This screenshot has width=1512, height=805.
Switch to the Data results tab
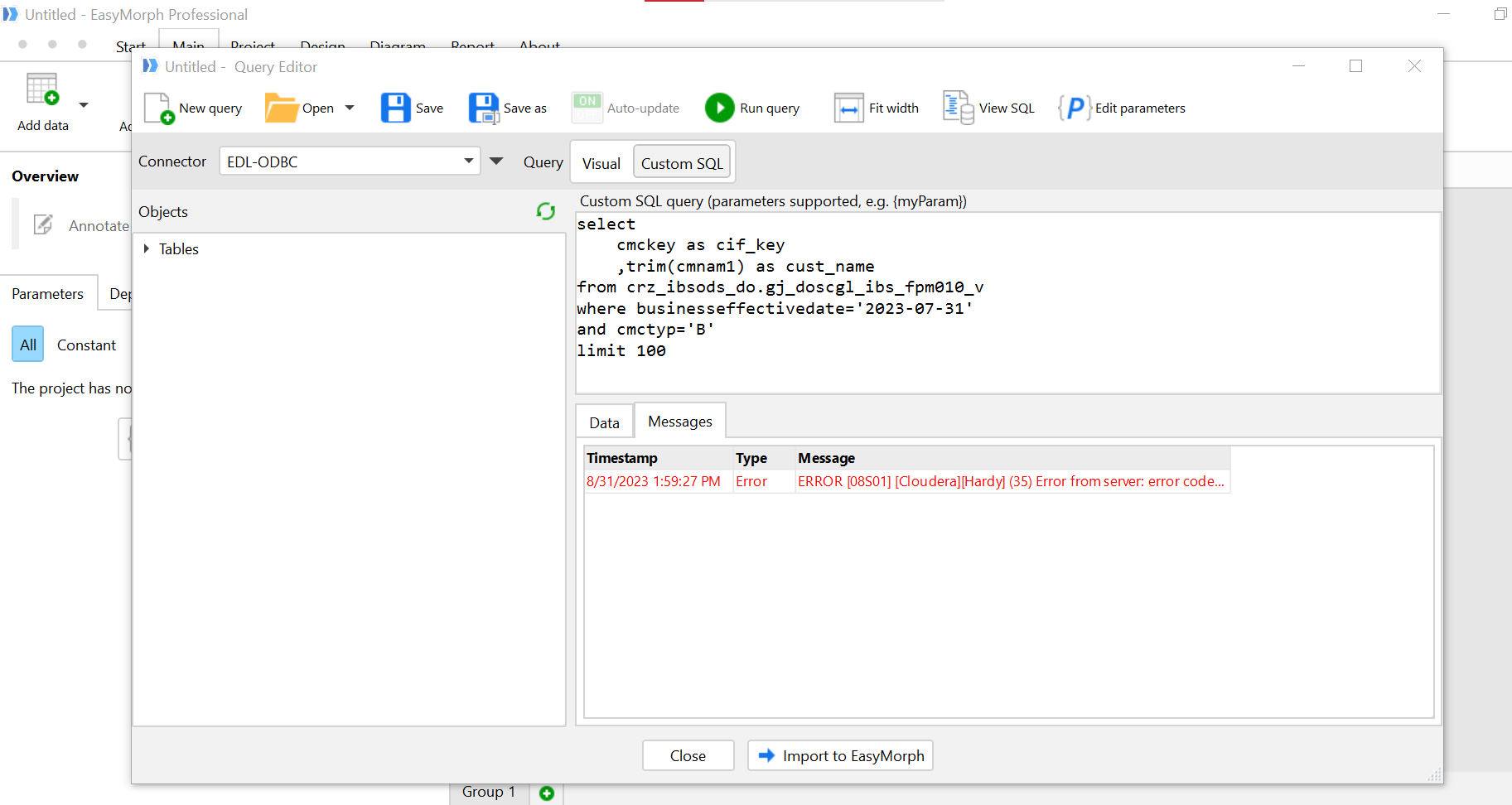(605, 422)
